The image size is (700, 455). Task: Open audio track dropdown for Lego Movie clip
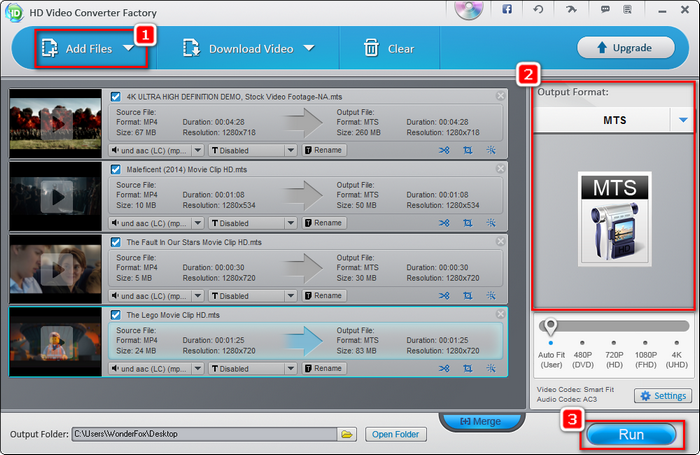(198, 368)
